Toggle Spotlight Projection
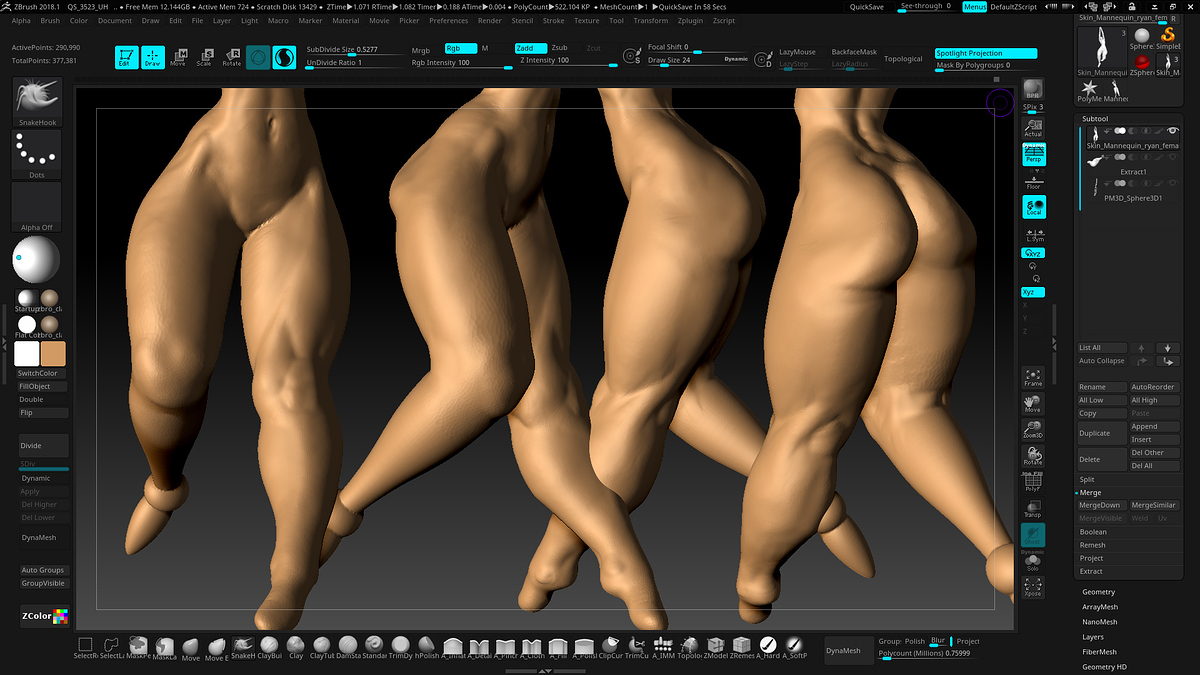The width and height of the screenshot is (1200, 675). [985, 53]
